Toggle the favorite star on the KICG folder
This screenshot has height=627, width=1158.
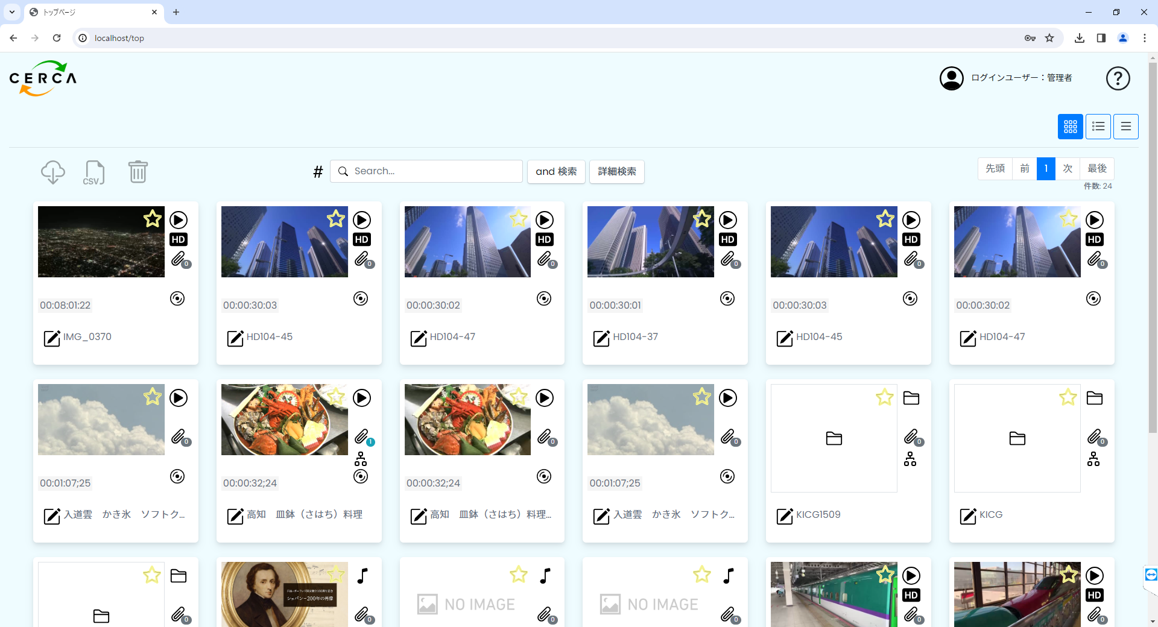point(1068,397)
